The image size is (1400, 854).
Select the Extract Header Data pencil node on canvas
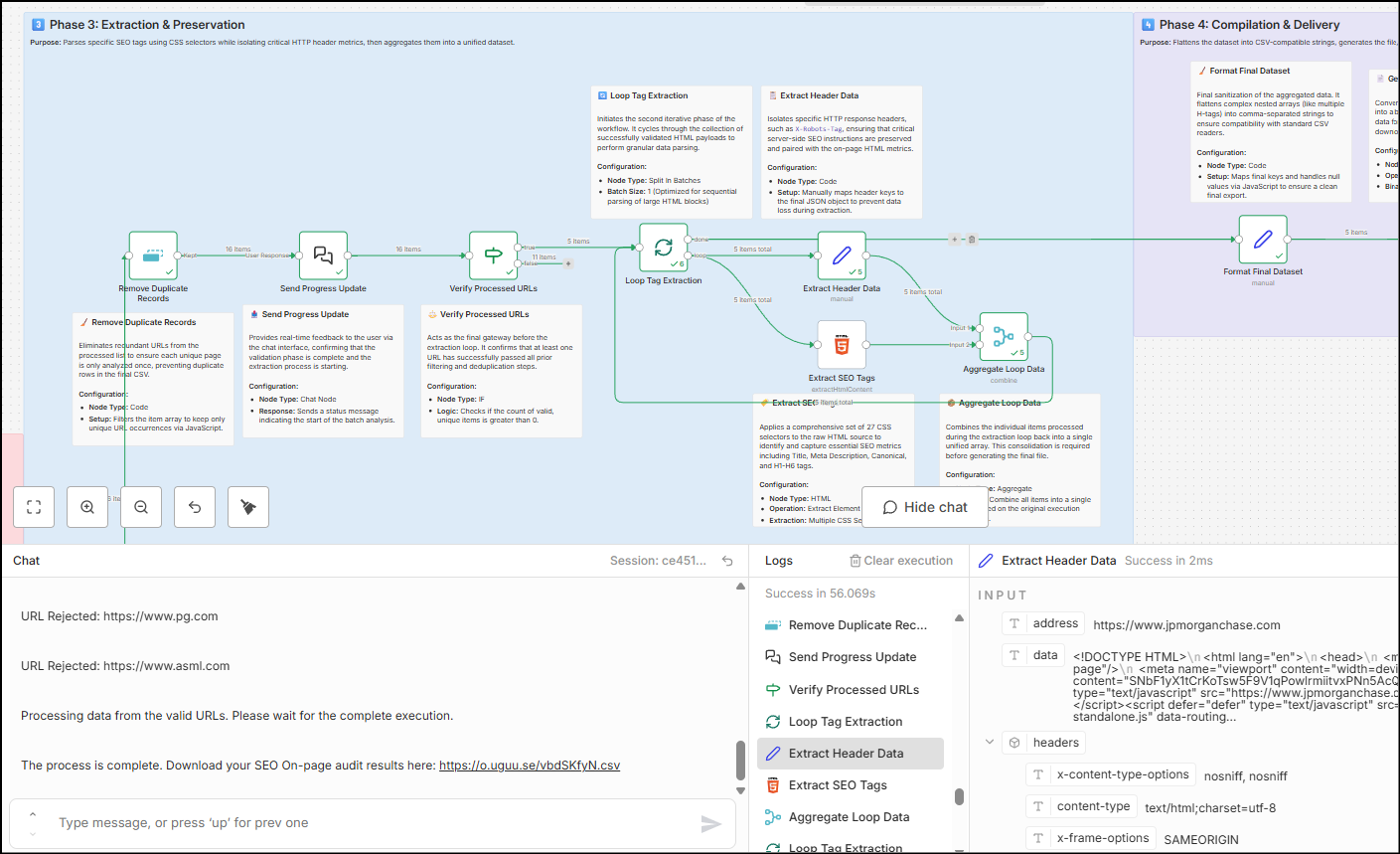pos(842,256)
